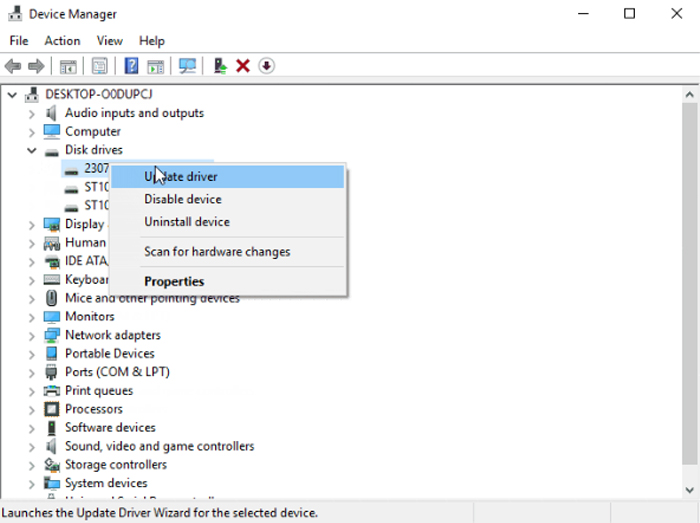The width and height of the screenshot is (700, 523).
Task: Open Help via blue question mark icon
Action: click(131, 66)
